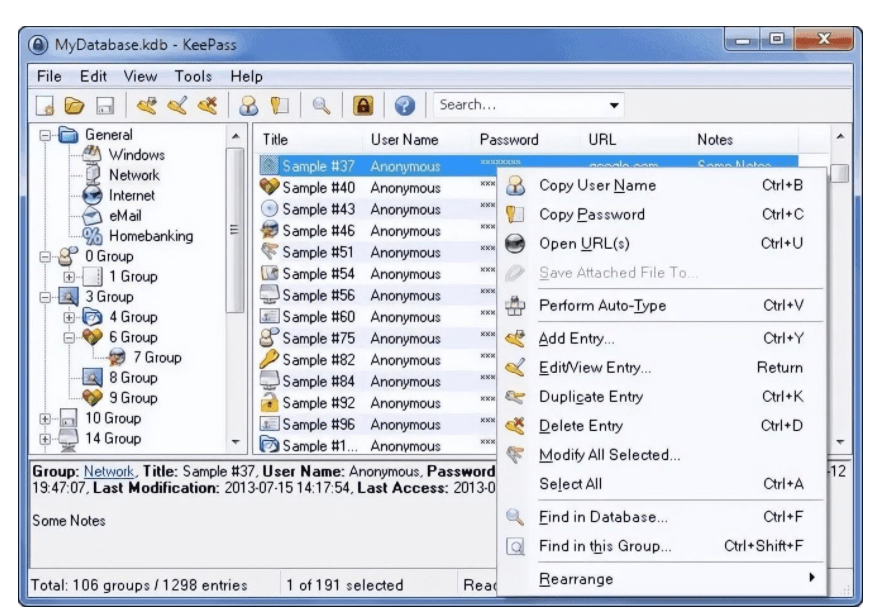Open the Rearrange submenu
This screenshot has width=879, height=615.
point(661,579)
